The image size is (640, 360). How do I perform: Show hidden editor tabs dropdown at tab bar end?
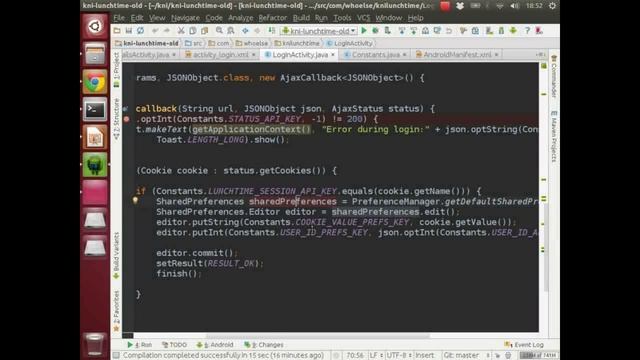coord(540,54)
